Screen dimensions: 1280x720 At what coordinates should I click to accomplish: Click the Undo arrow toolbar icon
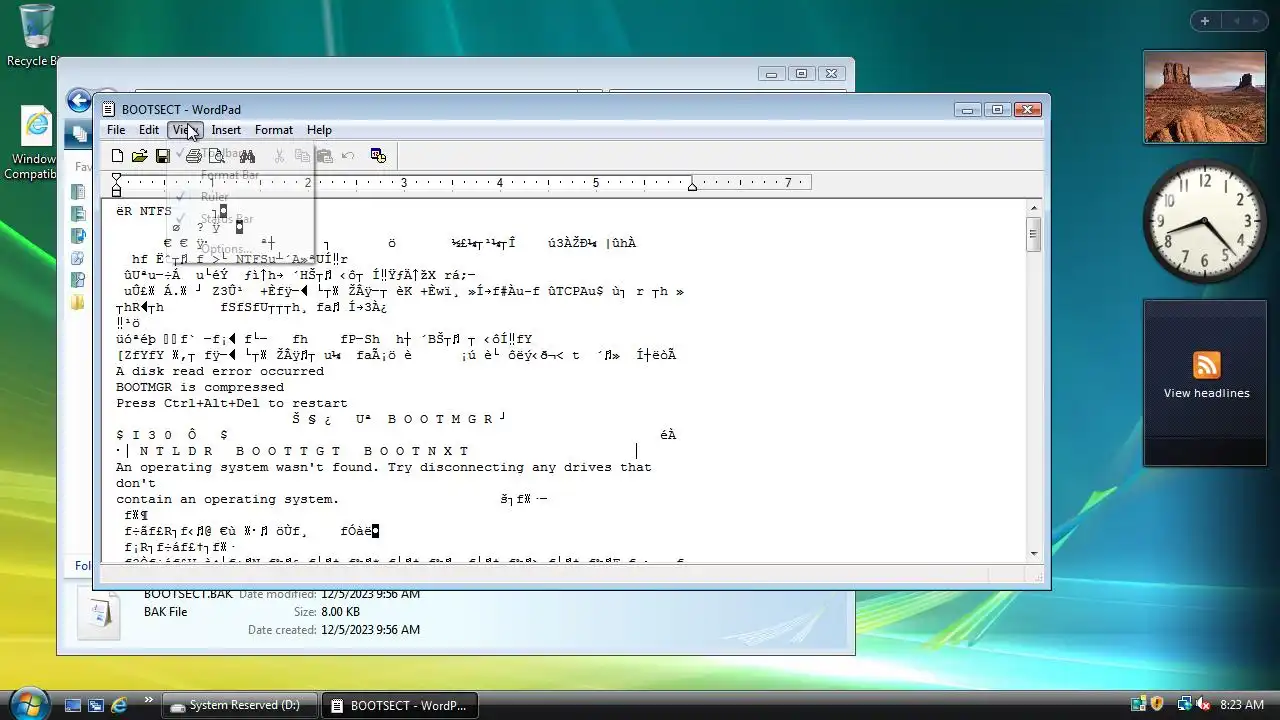click(348, 156)
